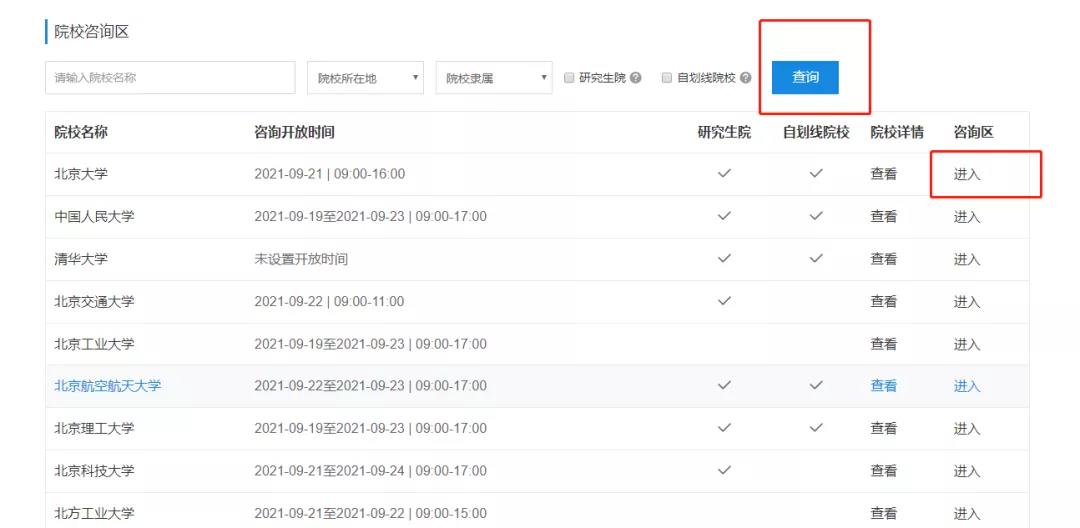Viewport: 1080px width, 528px height.
Task: Enter 北京航空航天大学 consultation area
Action: click(x=966, y=386)
